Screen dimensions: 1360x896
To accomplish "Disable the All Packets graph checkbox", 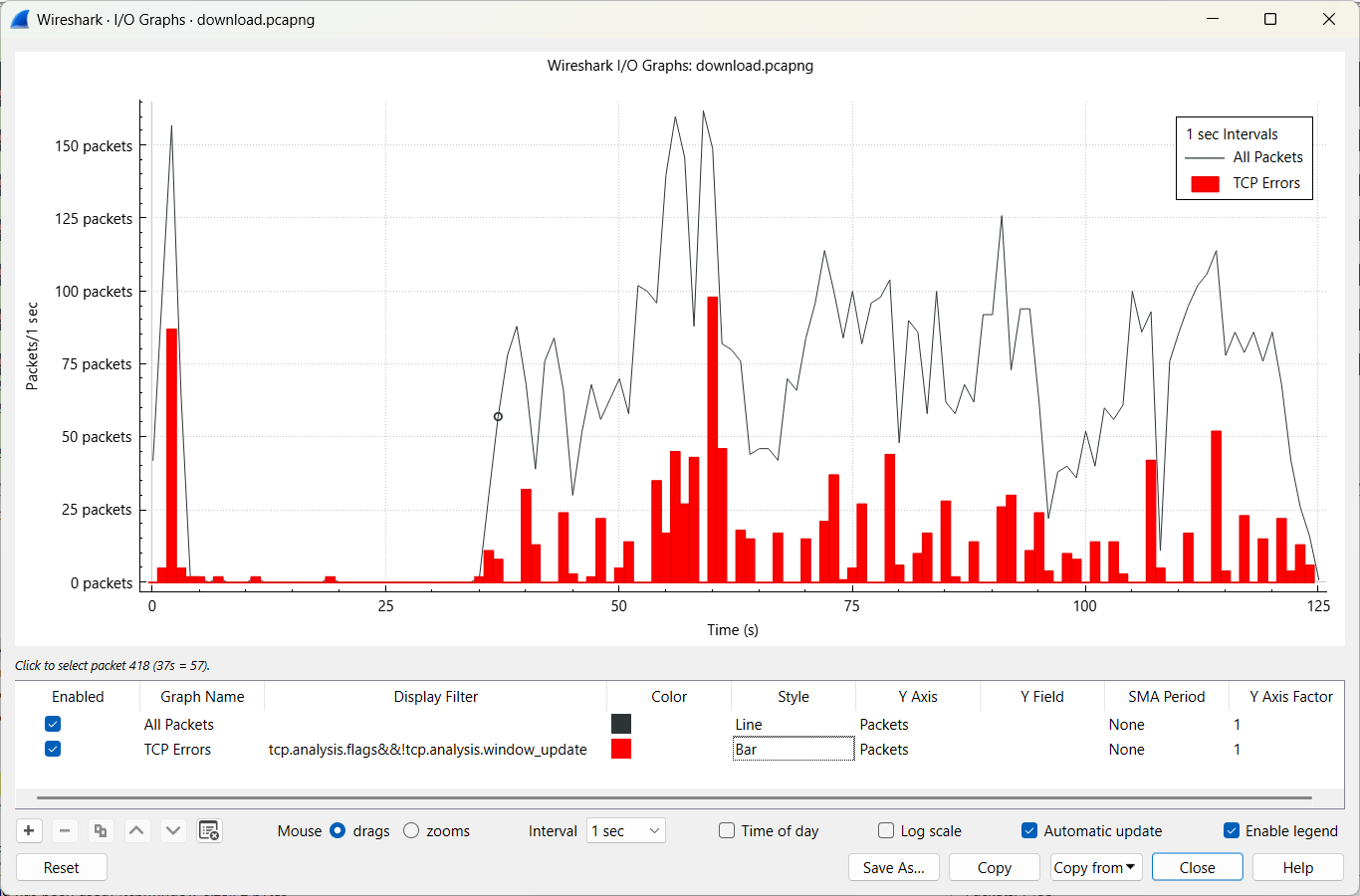I will pos(53,724).
